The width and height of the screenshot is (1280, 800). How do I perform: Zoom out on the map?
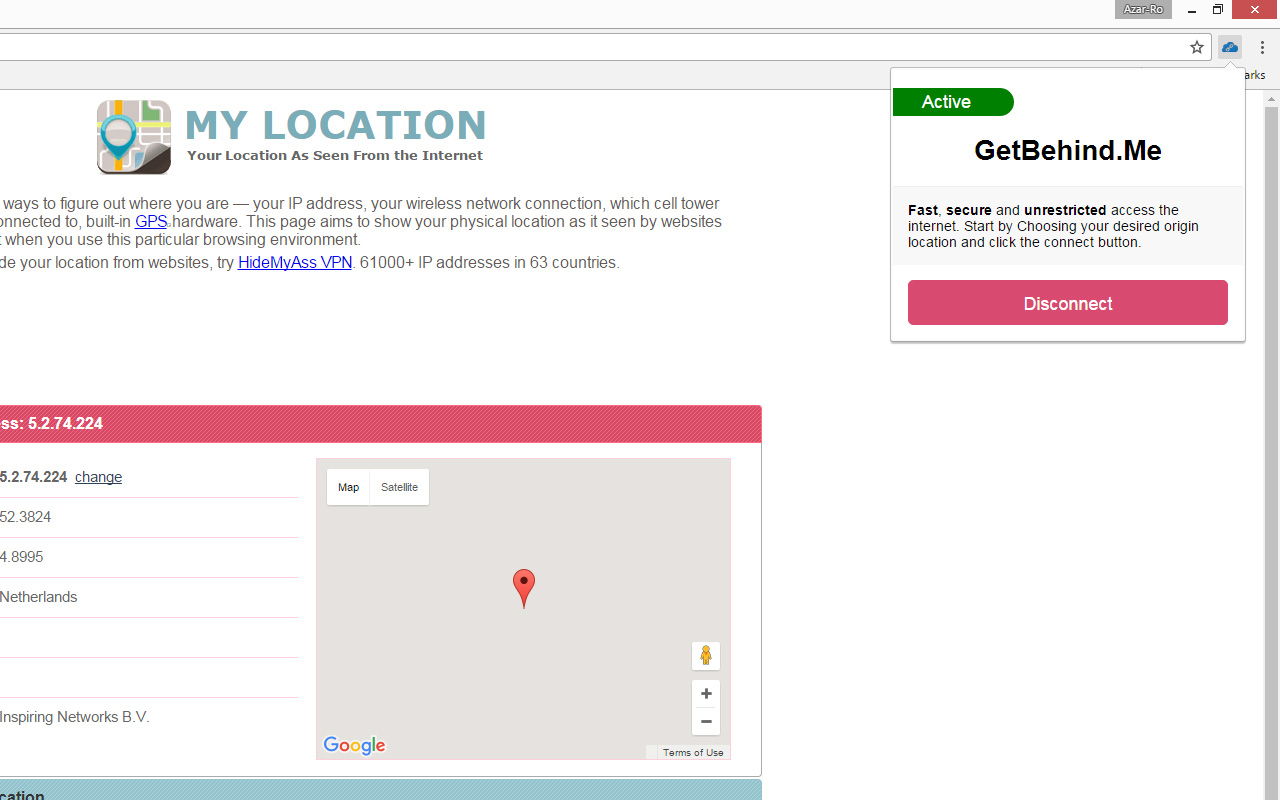pos(706,721)
